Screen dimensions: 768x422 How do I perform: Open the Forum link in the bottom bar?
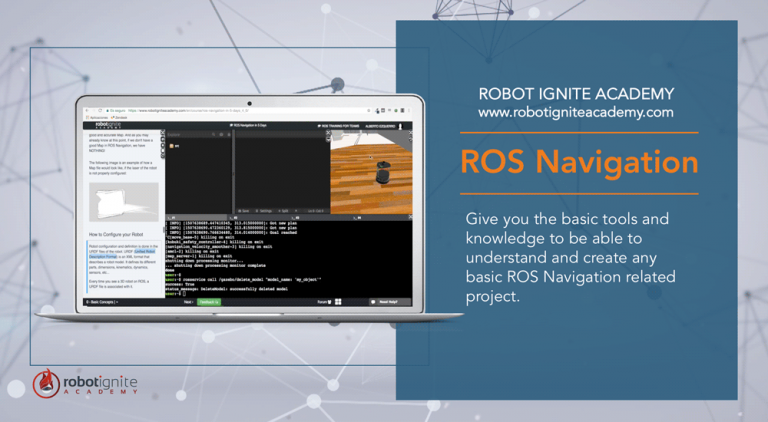(x=324, y=302)
